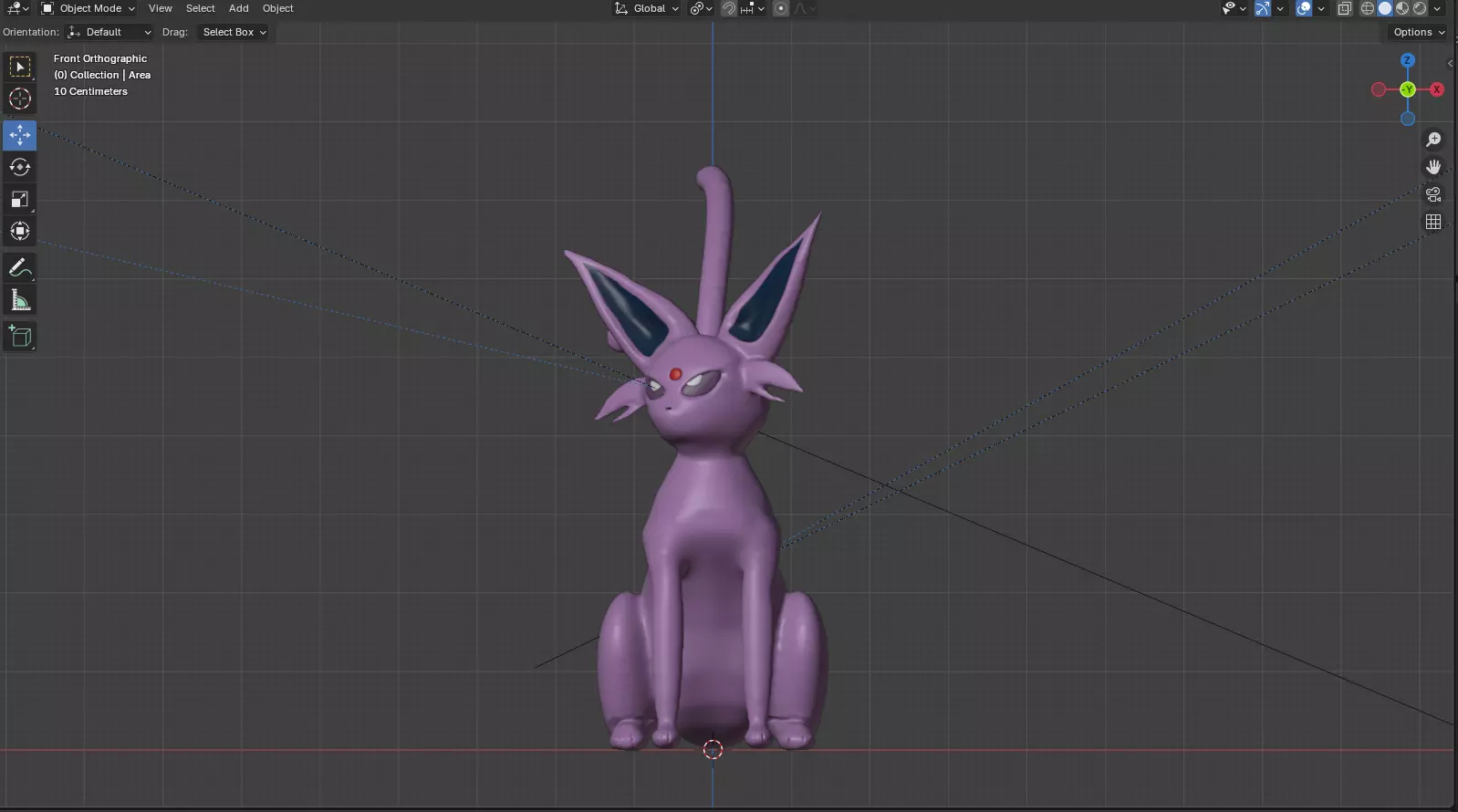Click the pan hand viewport icon
Viewport: 1458px width, 812px height.
tap(1433, 167)
